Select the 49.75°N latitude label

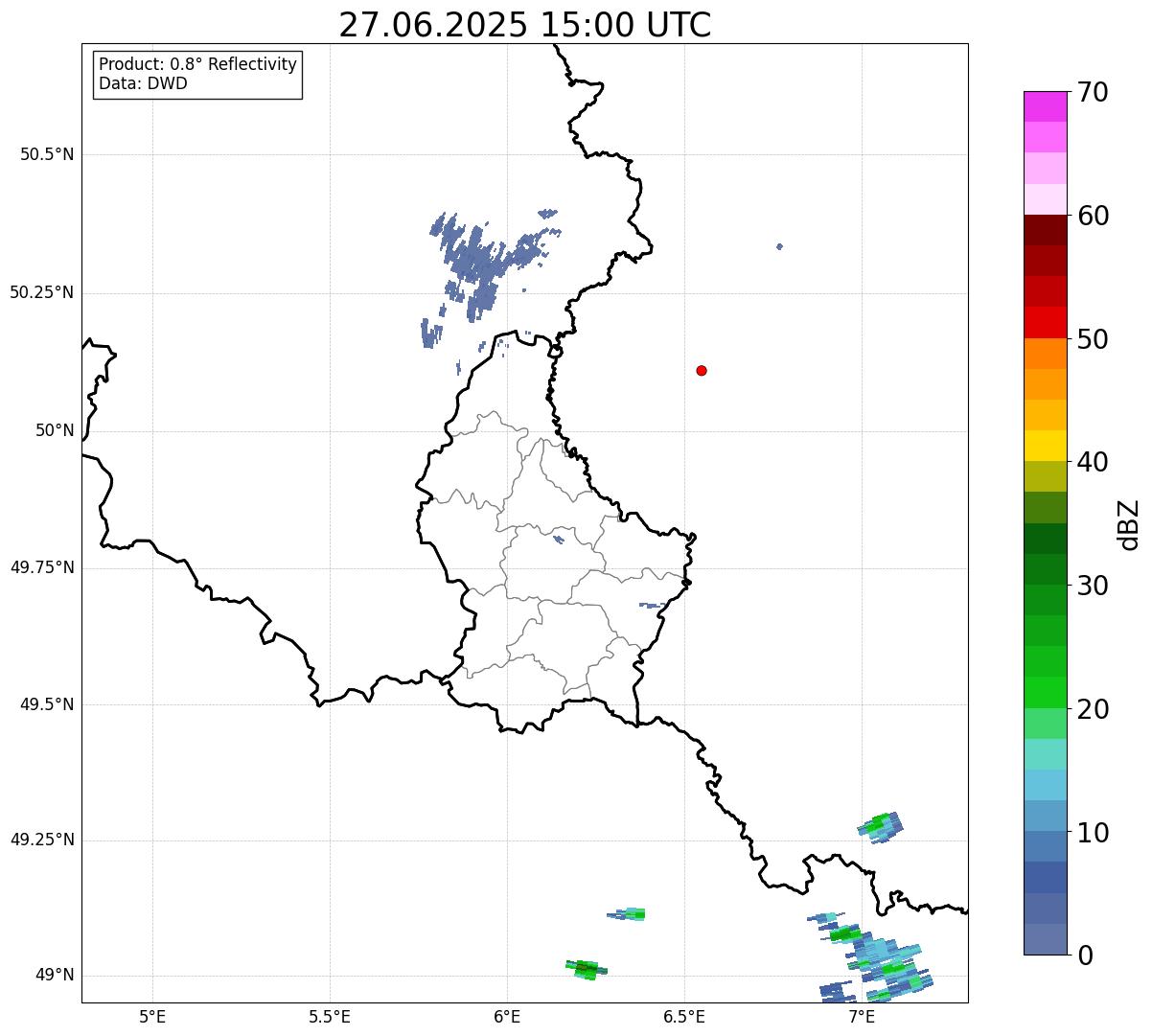[42, 567]
